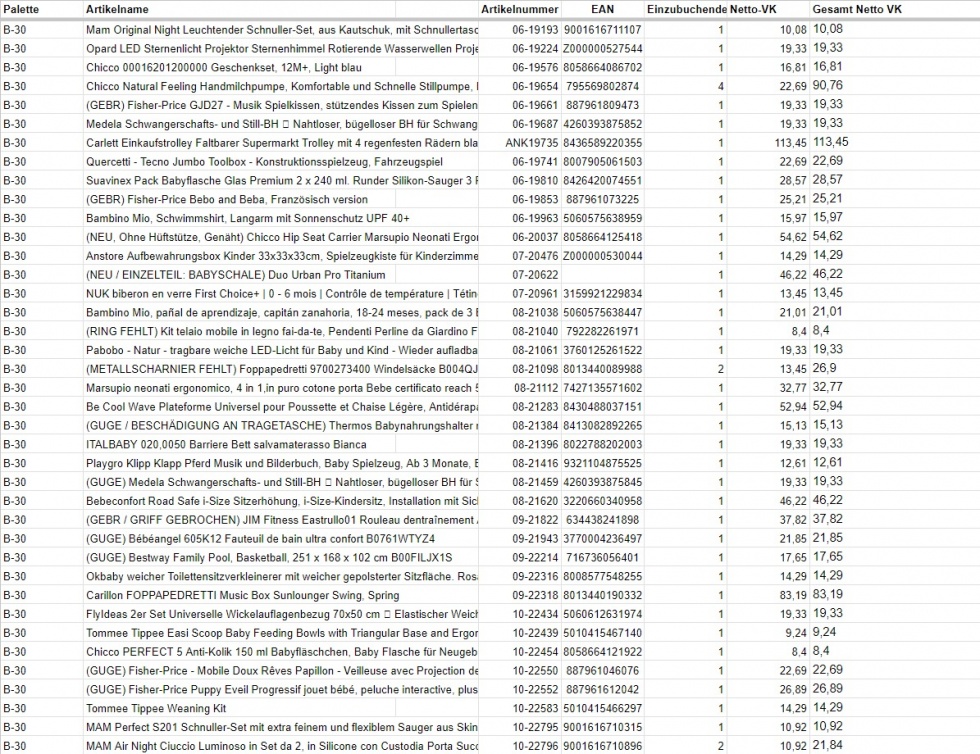Click the Netto-VK value 21,01
Screen dimensions: 980x754
click(x=793, y=312)
